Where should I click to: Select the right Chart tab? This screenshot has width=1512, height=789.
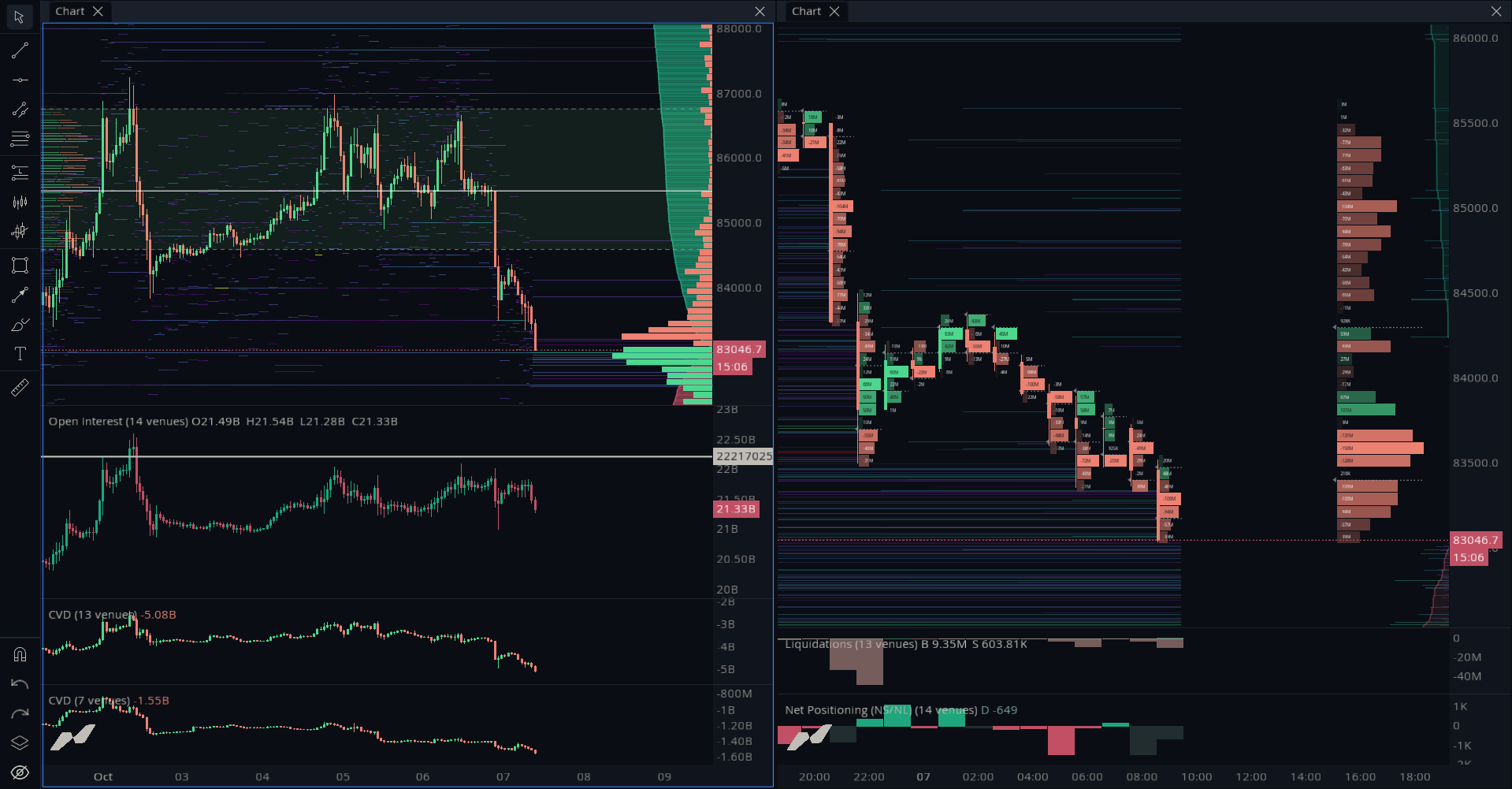click(806, 11)
